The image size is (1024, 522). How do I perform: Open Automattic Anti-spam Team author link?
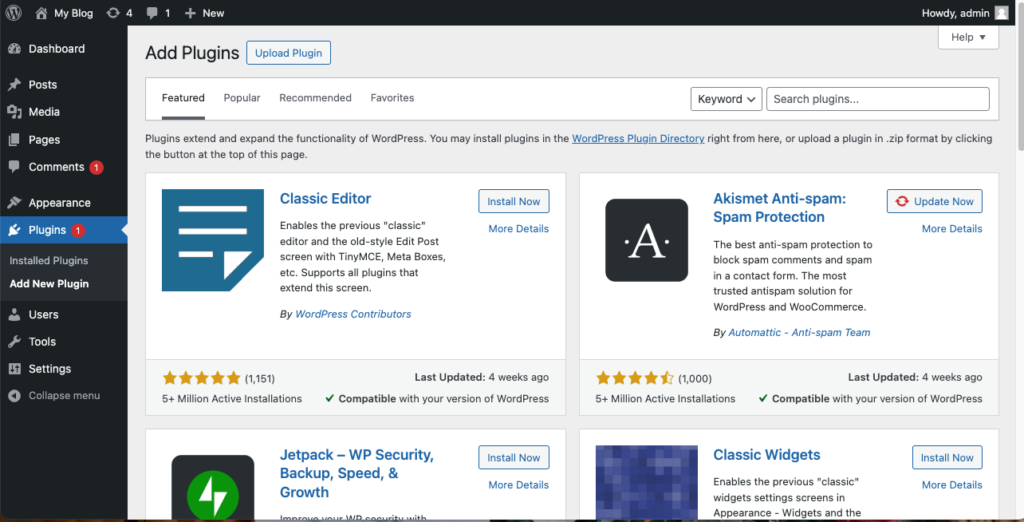[799, 333]
